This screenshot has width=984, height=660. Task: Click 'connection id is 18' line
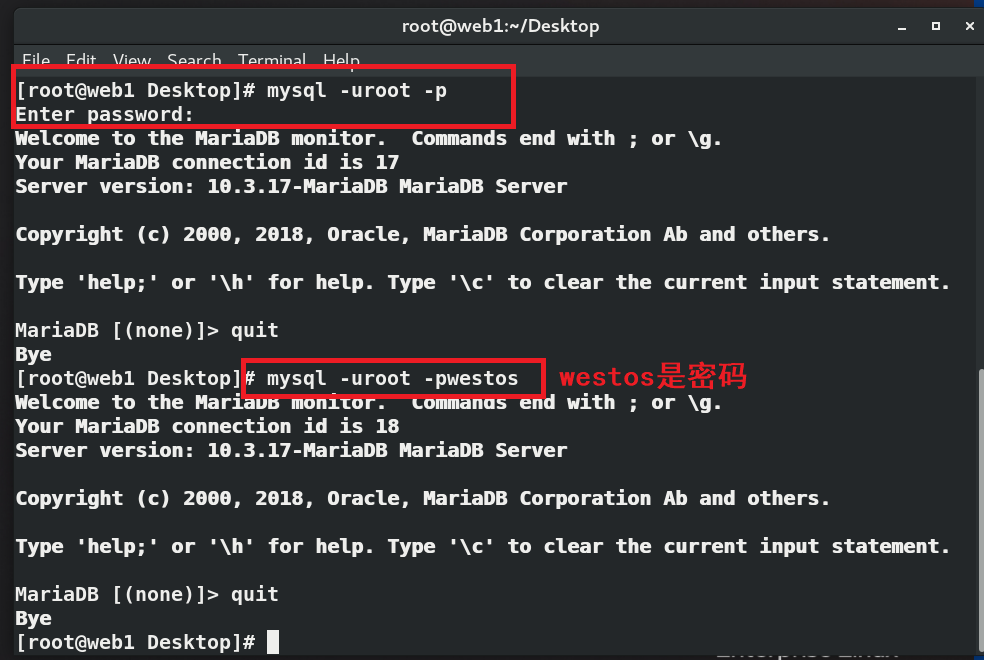(207, 427)
